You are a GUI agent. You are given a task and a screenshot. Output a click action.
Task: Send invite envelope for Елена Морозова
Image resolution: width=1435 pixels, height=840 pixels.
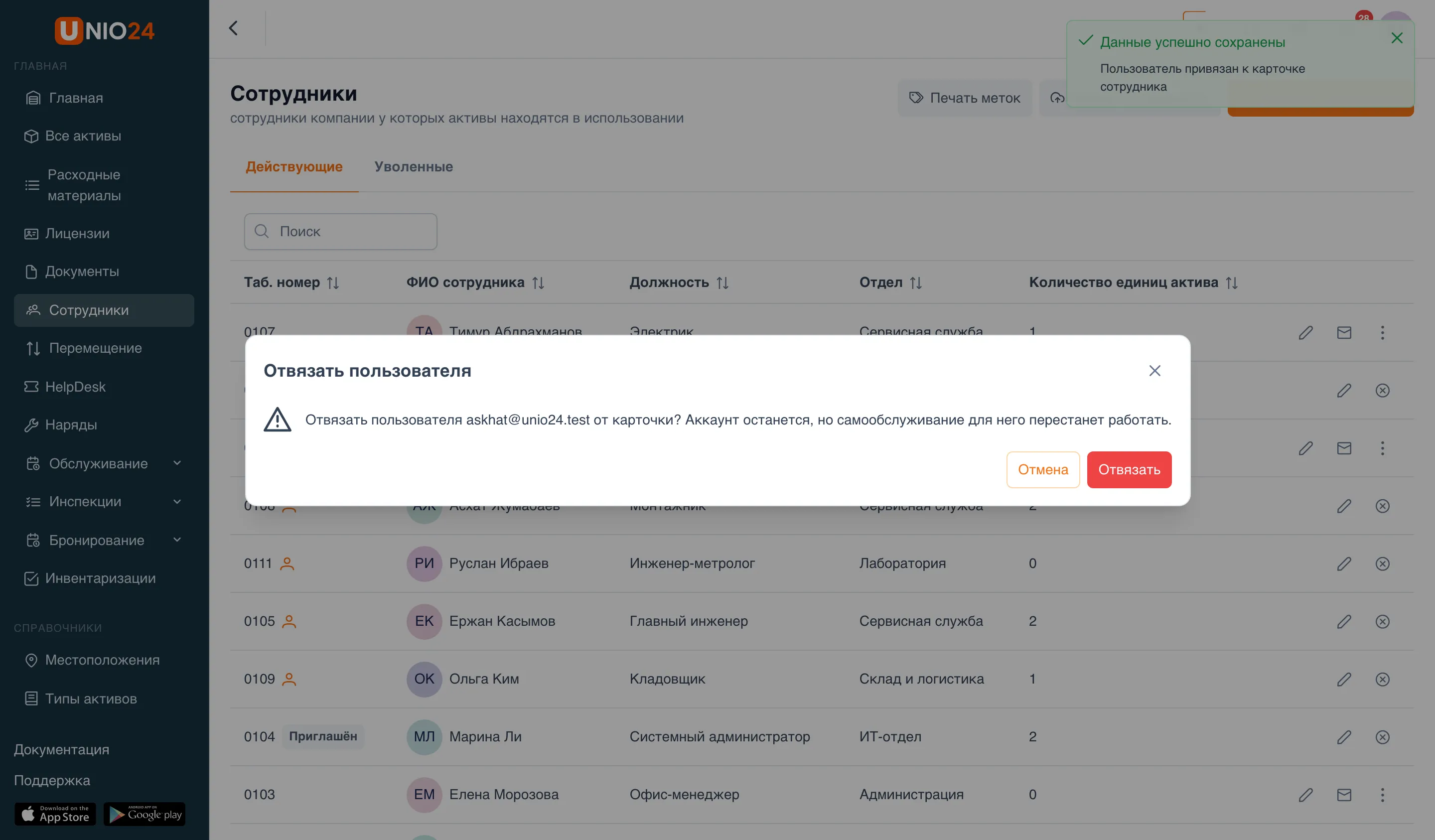tap(1344, 795)
